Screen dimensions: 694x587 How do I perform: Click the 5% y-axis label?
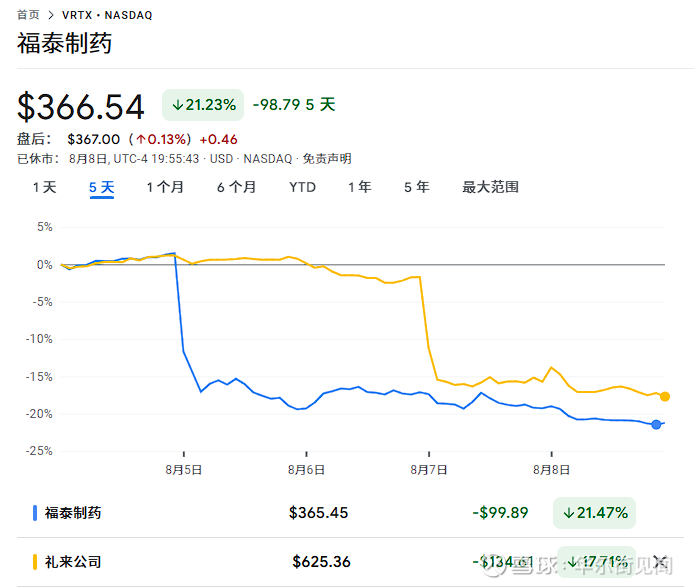pos(45,227)
